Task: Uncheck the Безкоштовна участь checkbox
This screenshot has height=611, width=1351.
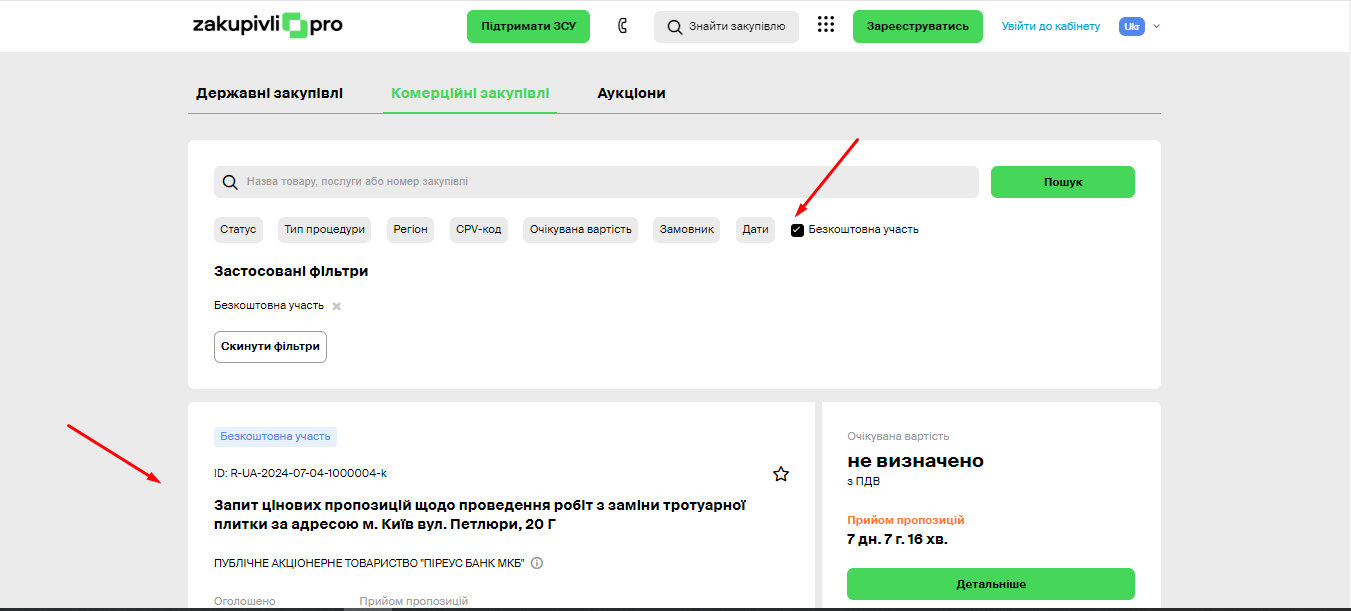Action: click(797, 230)
